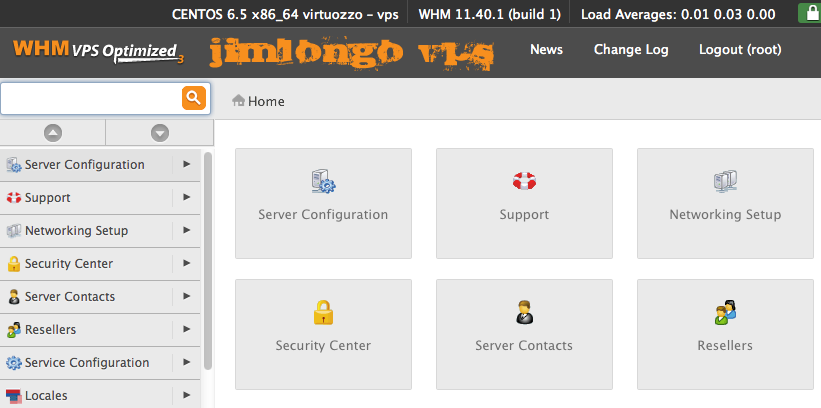Click the Support lifebuoy tile icon
This screenshot has width=821, height=408.
click(524, 181)
